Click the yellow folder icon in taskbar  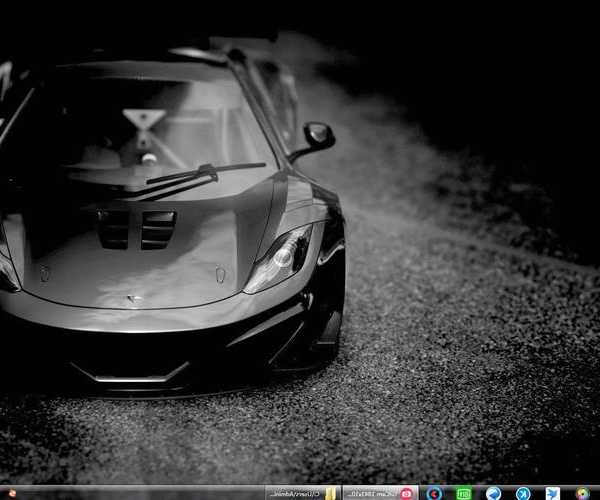(330, 492)
